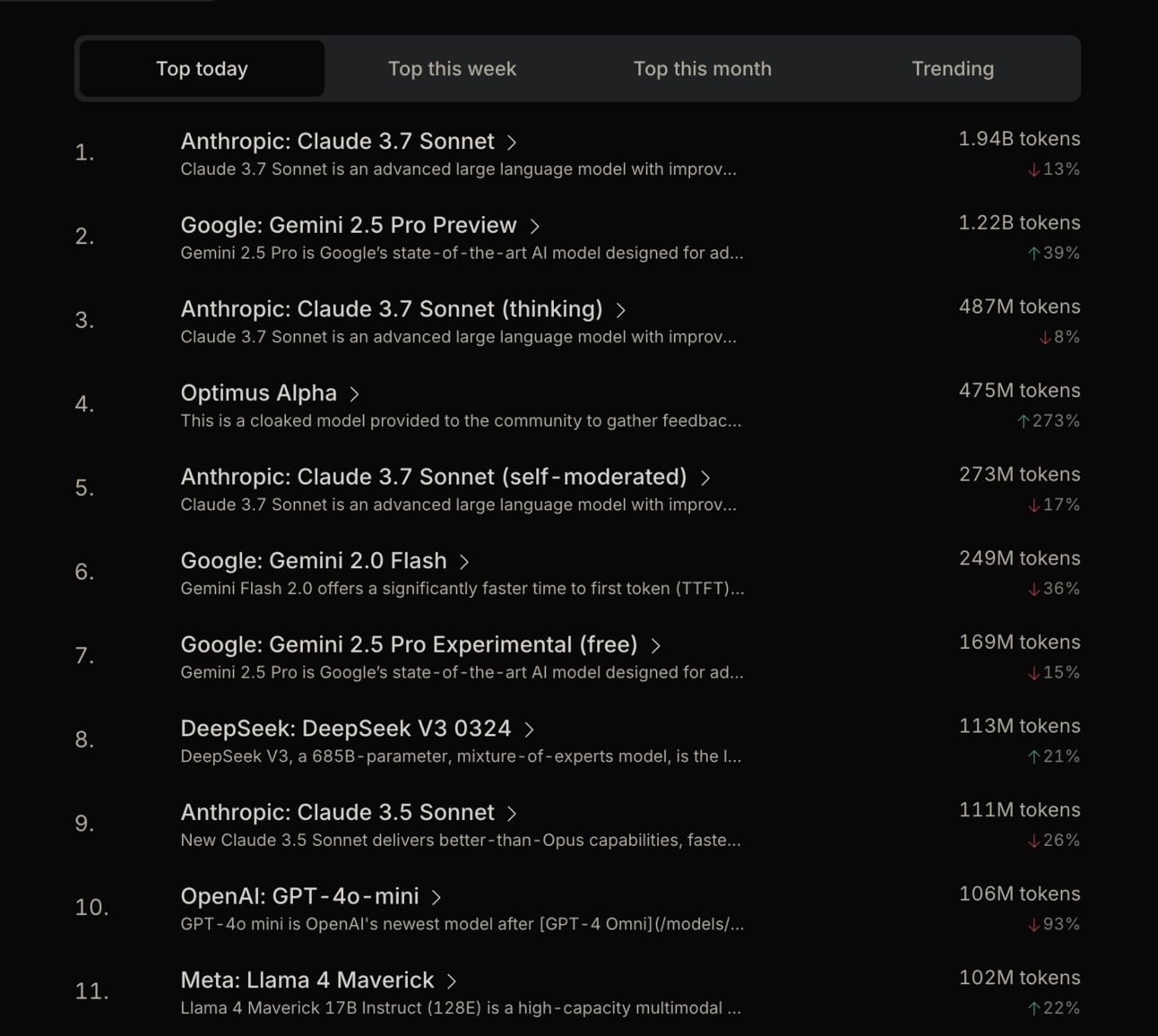Viewport: 1158px width, 1036px height.
Task: Open Meta: Llama 4 Maverick link
Action: [307, 980]
